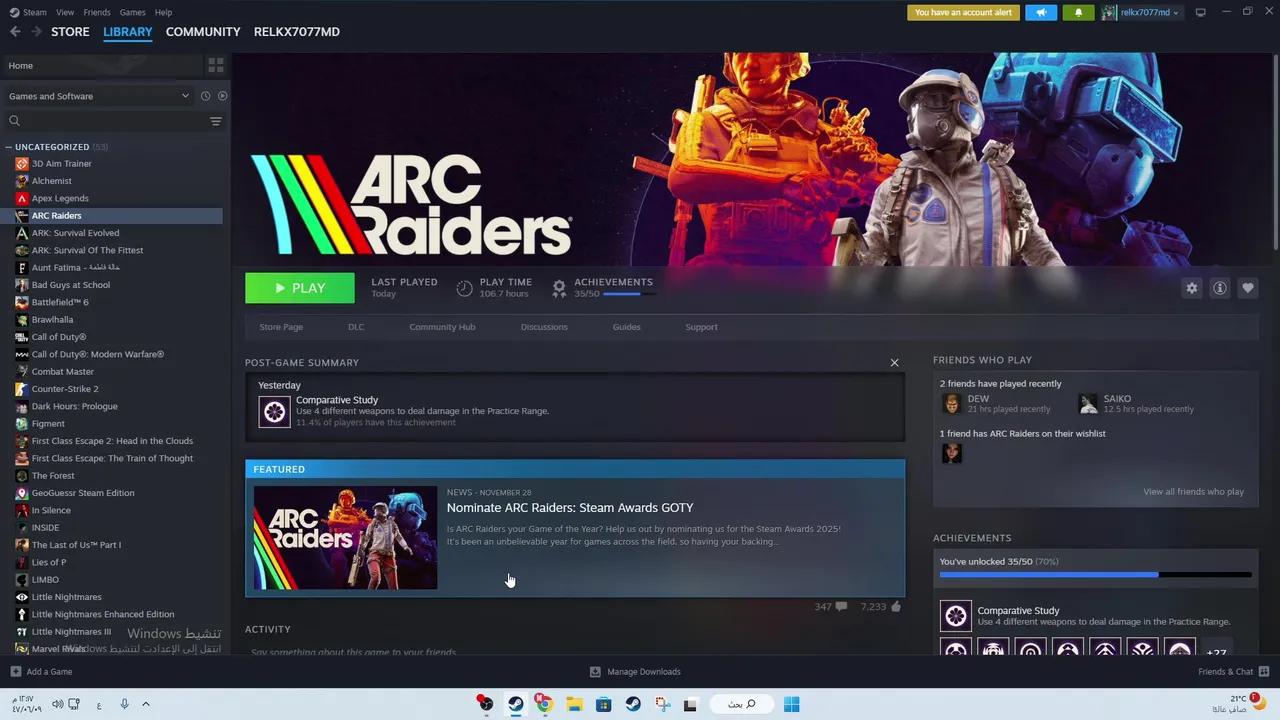Screen dimensions: 1280x720
Task: Go back with the left arrow button
Action: (x=15, y=32)
